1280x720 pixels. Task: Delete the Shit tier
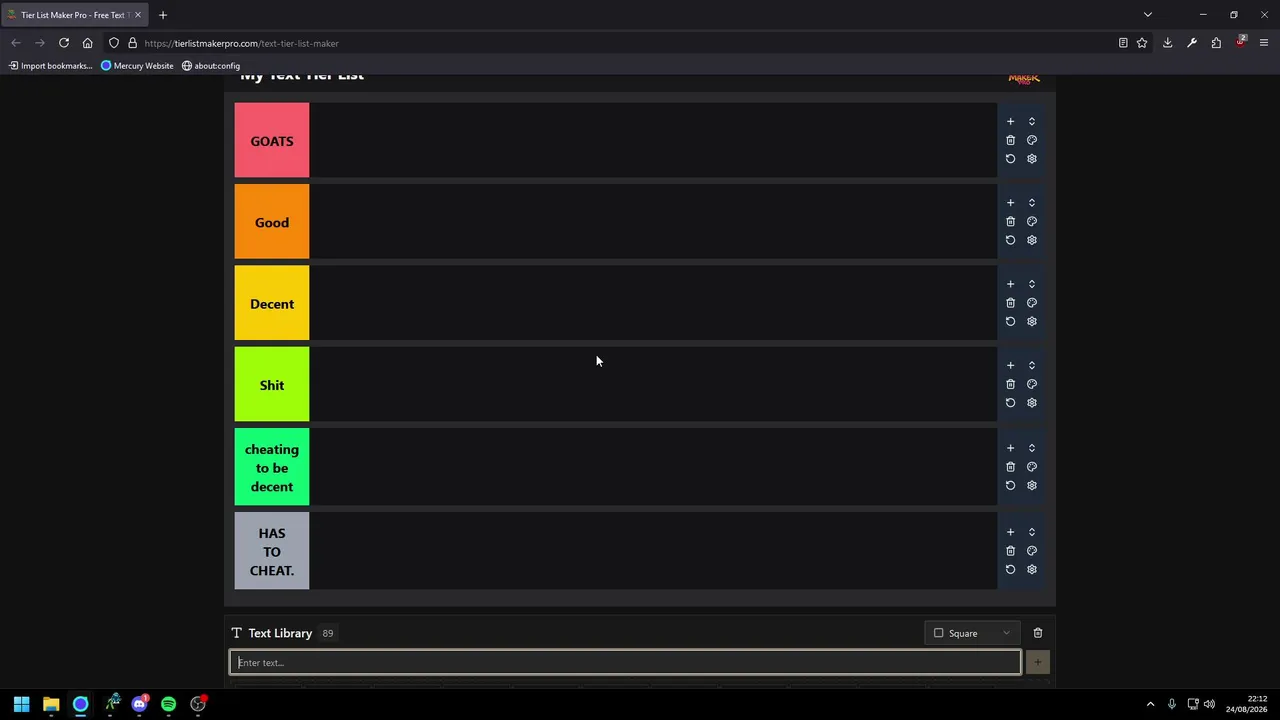click(1010, 384)
